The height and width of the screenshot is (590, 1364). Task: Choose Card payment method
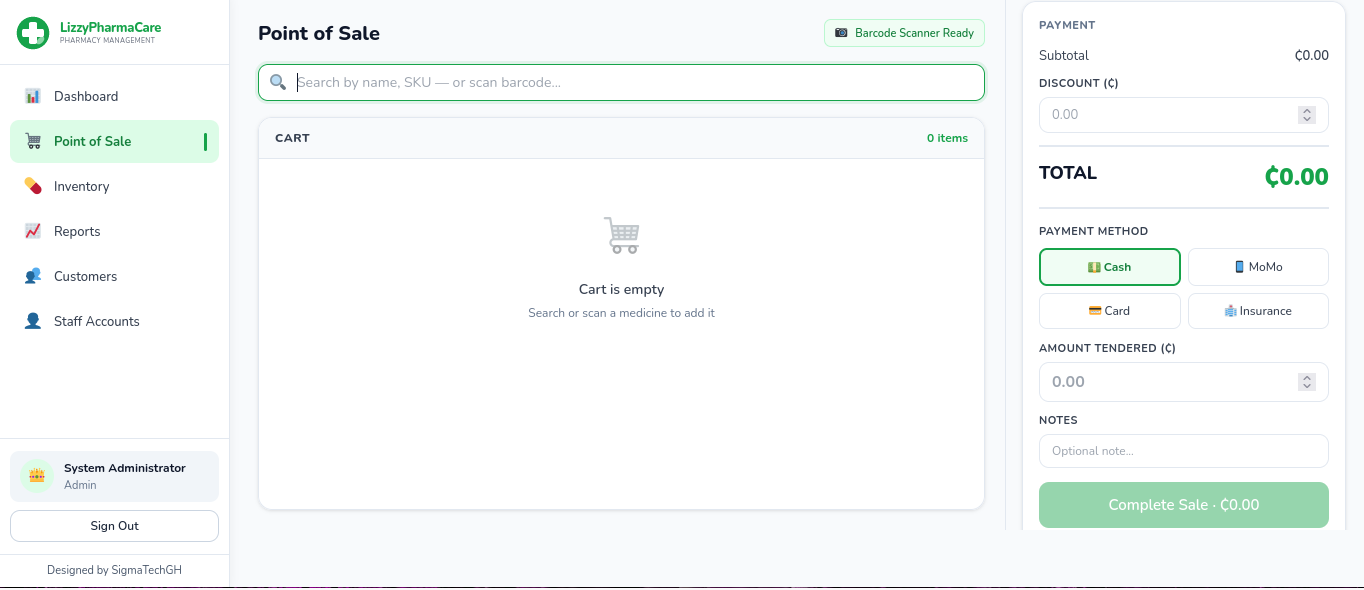1109,311
